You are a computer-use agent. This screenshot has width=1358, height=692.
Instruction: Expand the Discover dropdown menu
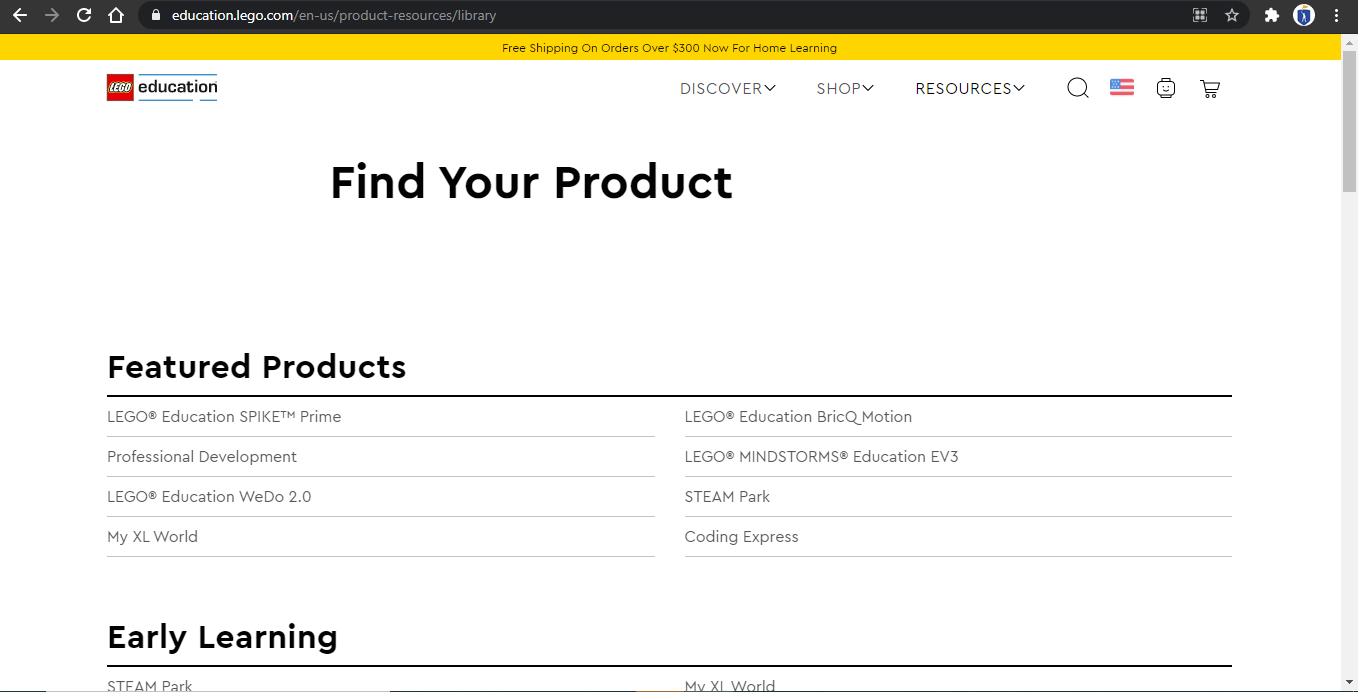coord(727,89)
